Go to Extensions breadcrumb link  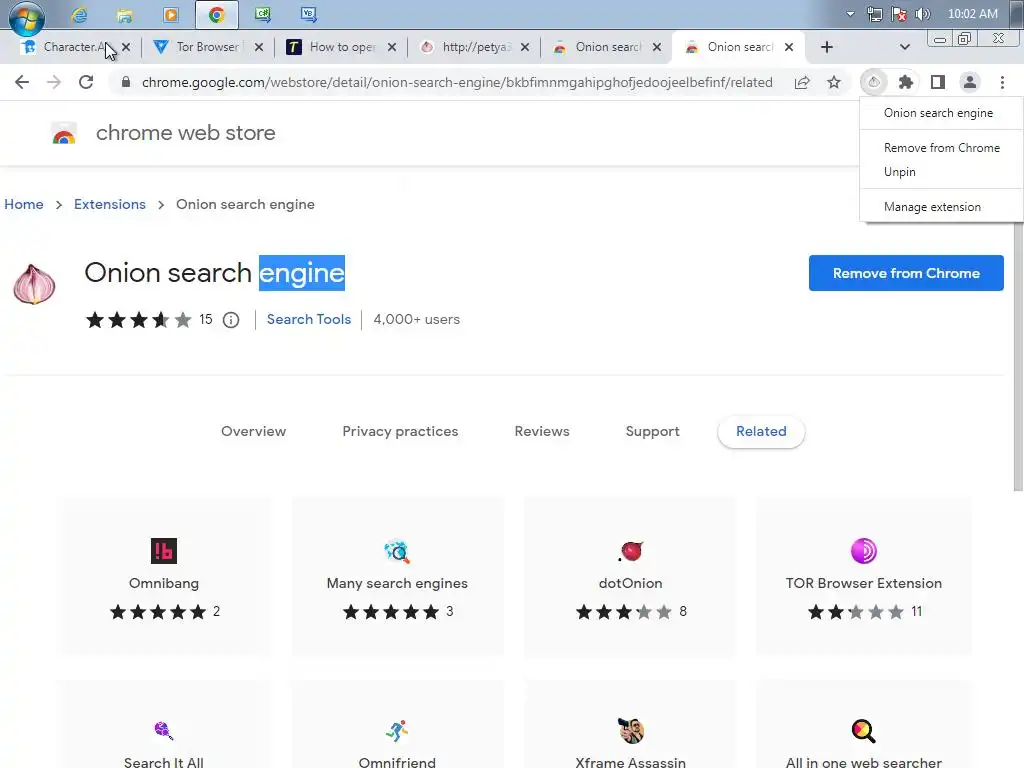[x=110, y=204]
